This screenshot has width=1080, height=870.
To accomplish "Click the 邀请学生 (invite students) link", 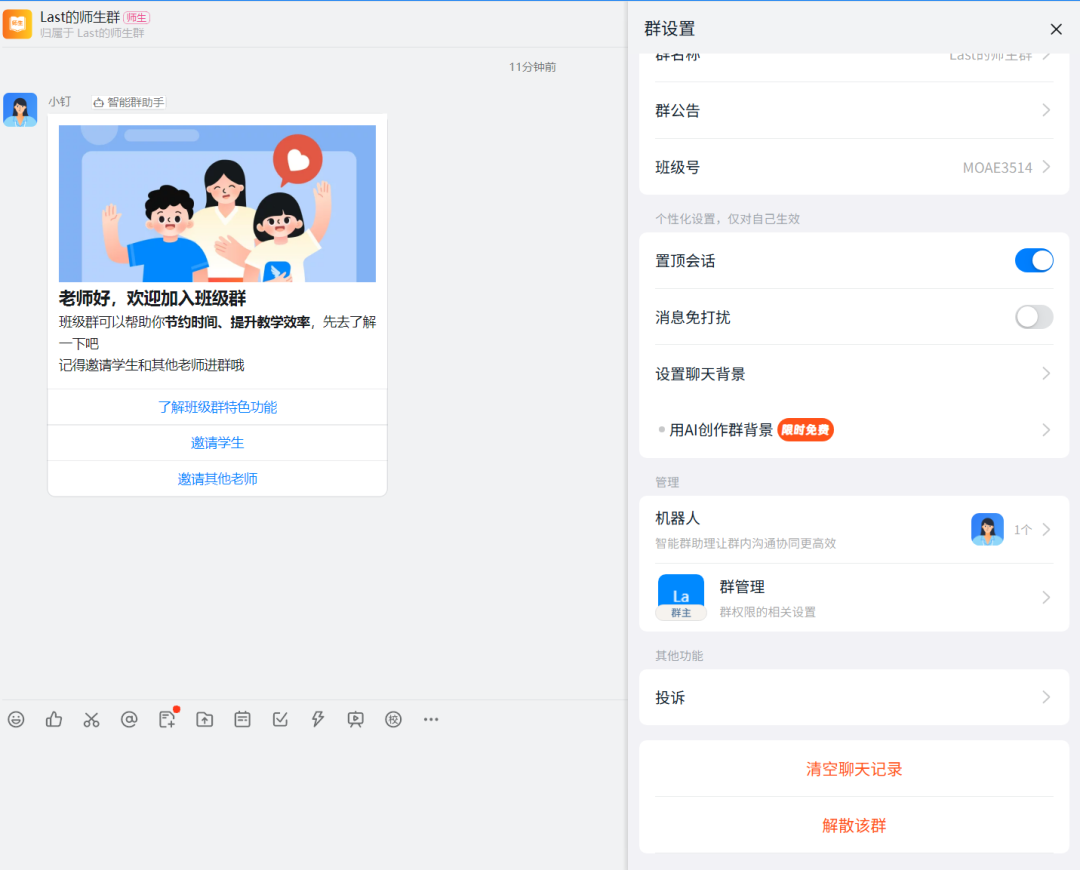I will (x=217, y=442).
